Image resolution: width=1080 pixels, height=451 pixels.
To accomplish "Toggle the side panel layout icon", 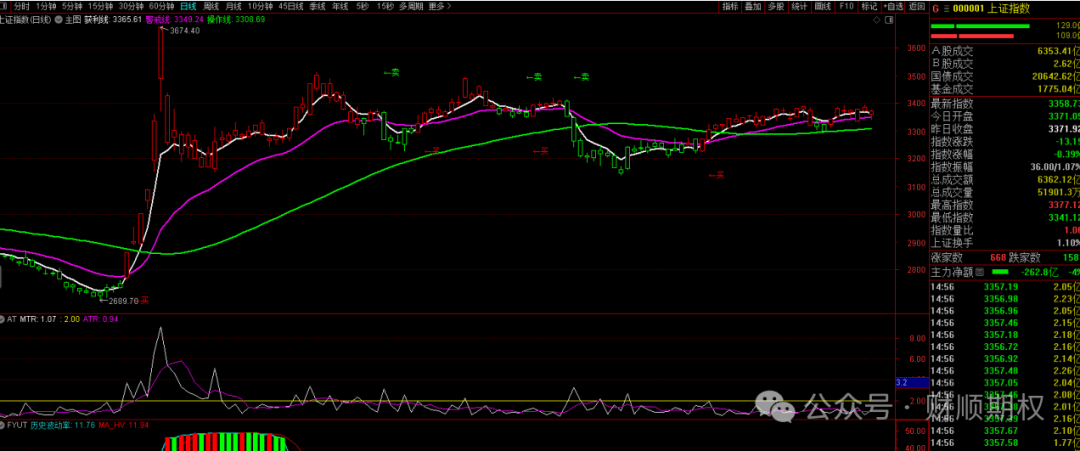I will (889, 20).
